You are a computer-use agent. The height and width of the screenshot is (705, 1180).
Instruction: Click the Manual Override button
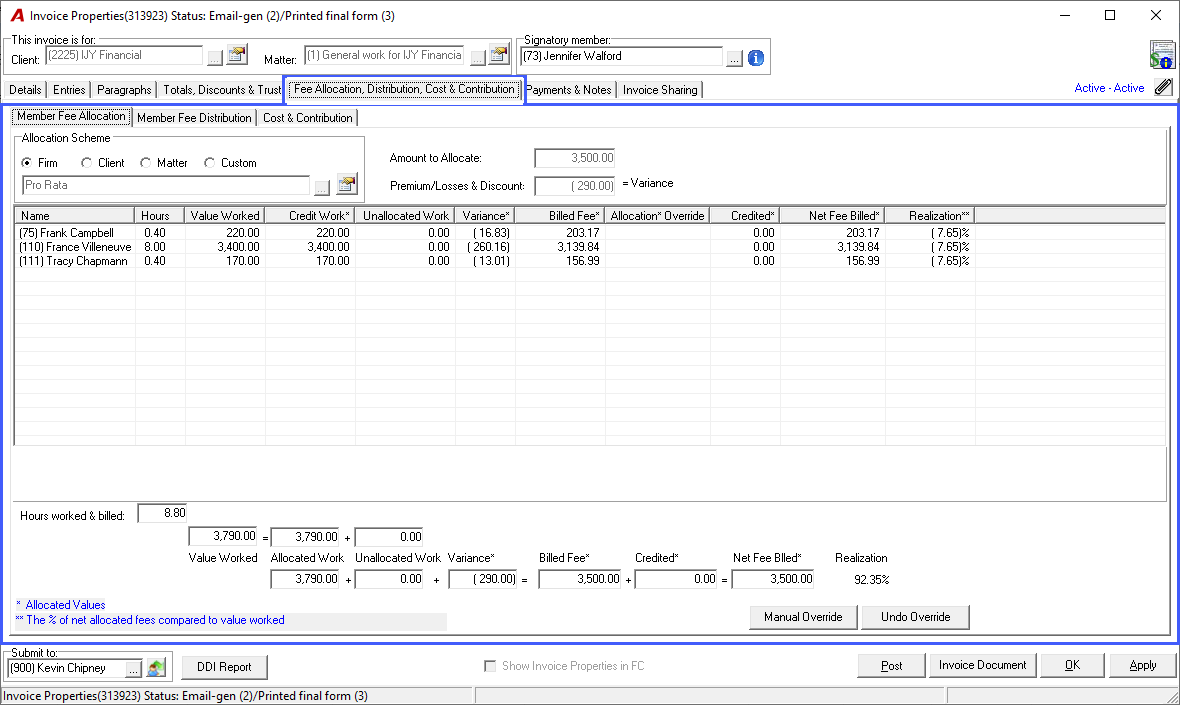pos(803,617)
